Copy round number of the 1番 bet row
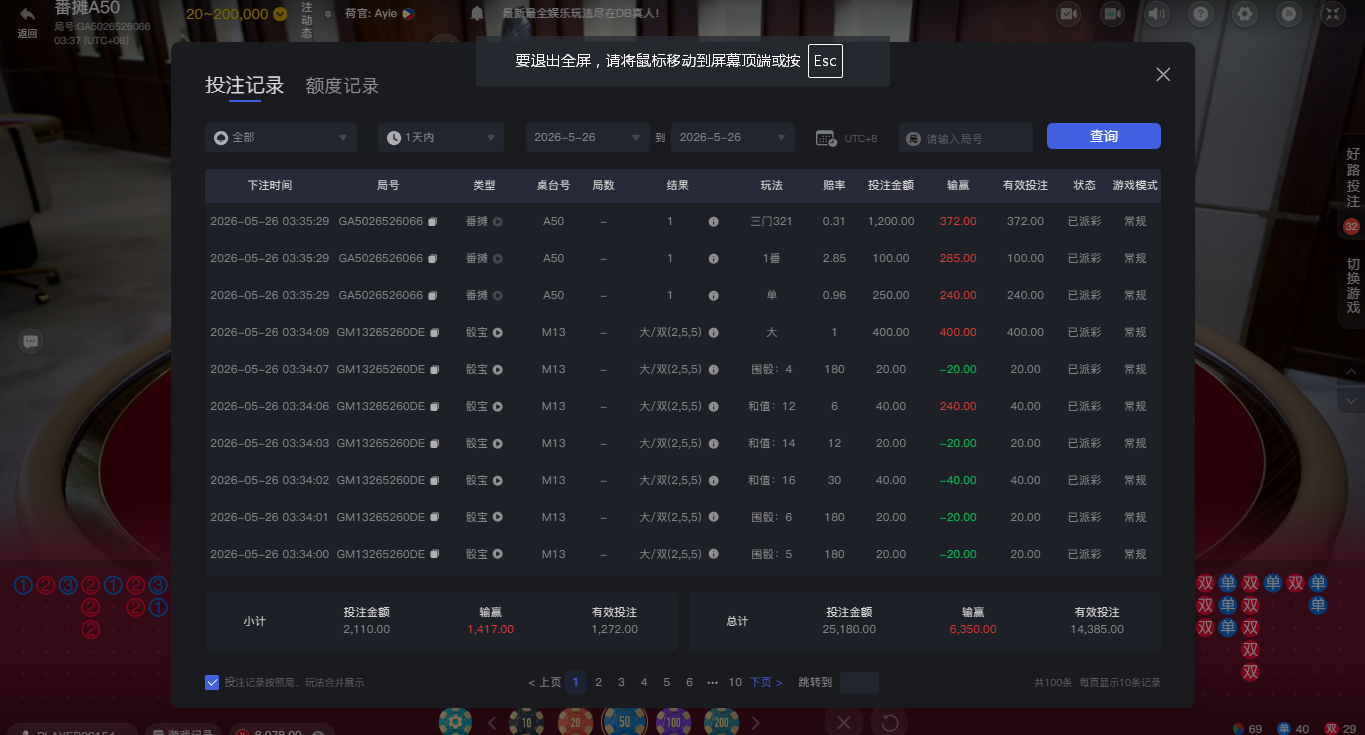The width and height of the screenshot is (1365, 735). pyautogui.click(x=432, y=258)
